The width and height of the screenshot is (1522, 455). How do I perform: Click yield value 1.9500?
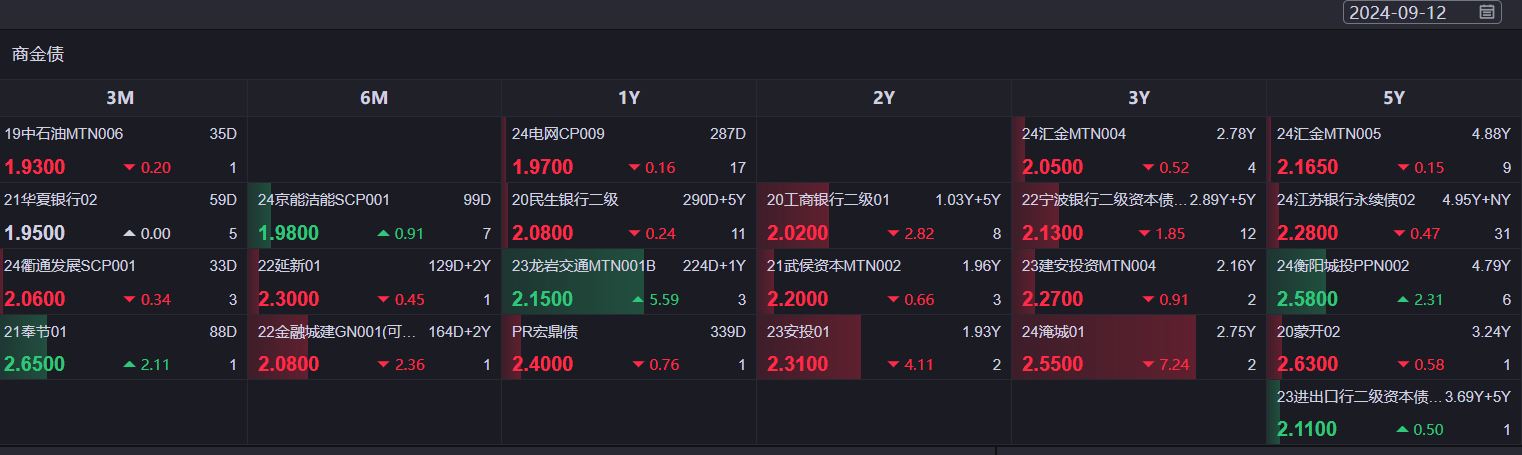[35, 233]
